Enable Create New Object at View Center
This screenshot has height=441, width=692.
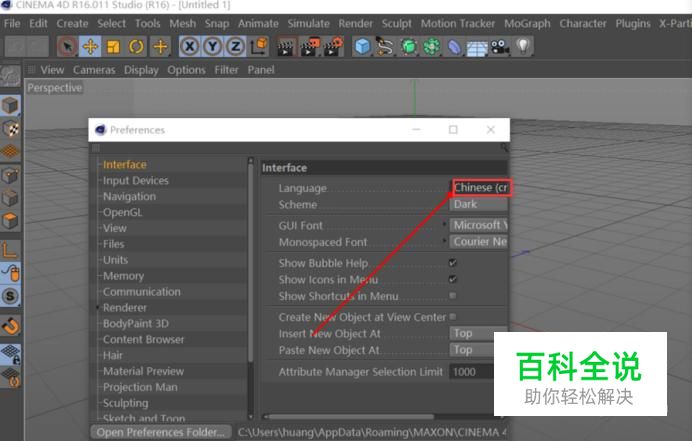(453, 317)
